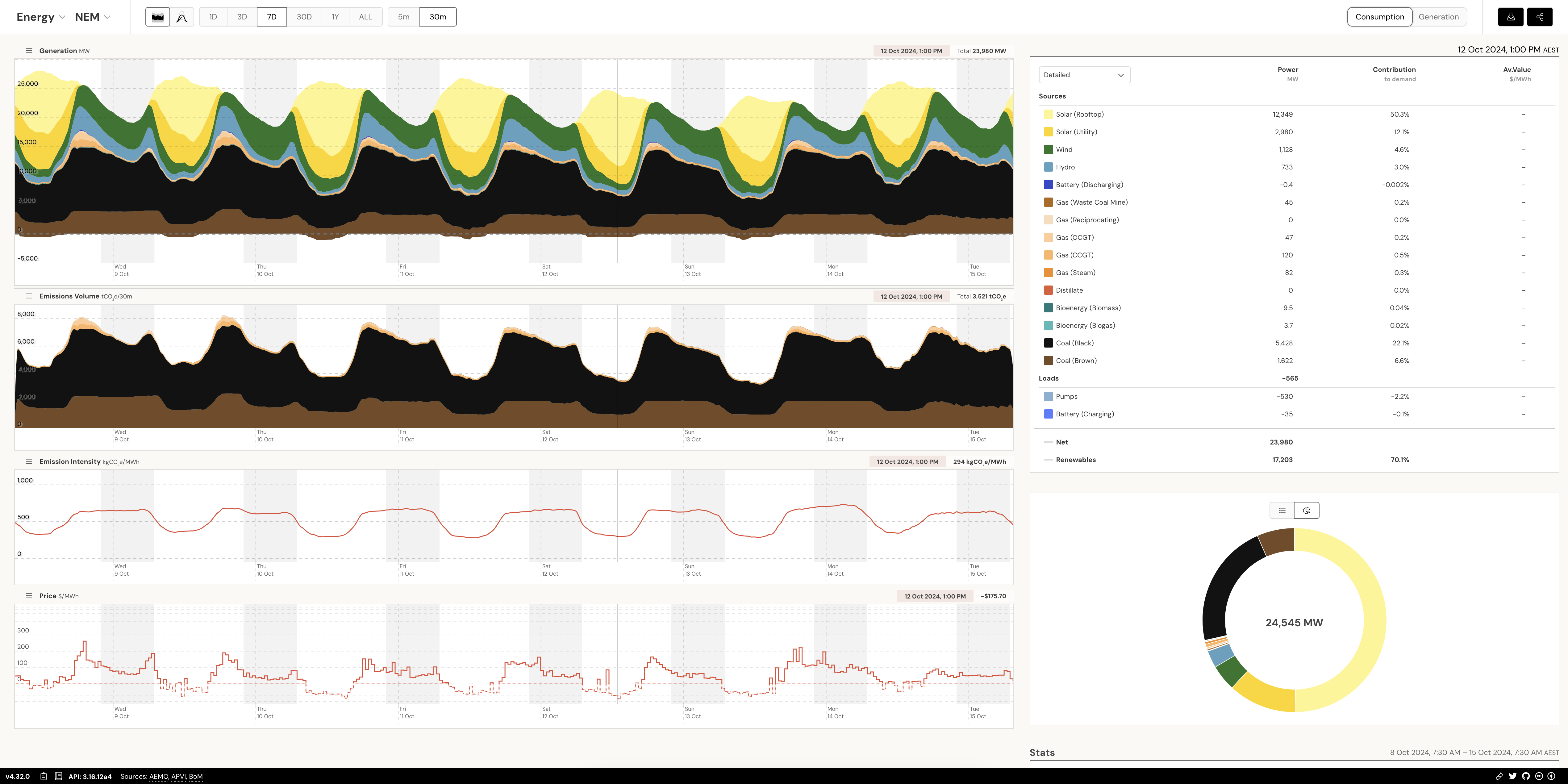The width and height of the screenshot is (1568, 784).
Task: Switch donut panel to list view icon
Action: click(x=1282, y=510)
